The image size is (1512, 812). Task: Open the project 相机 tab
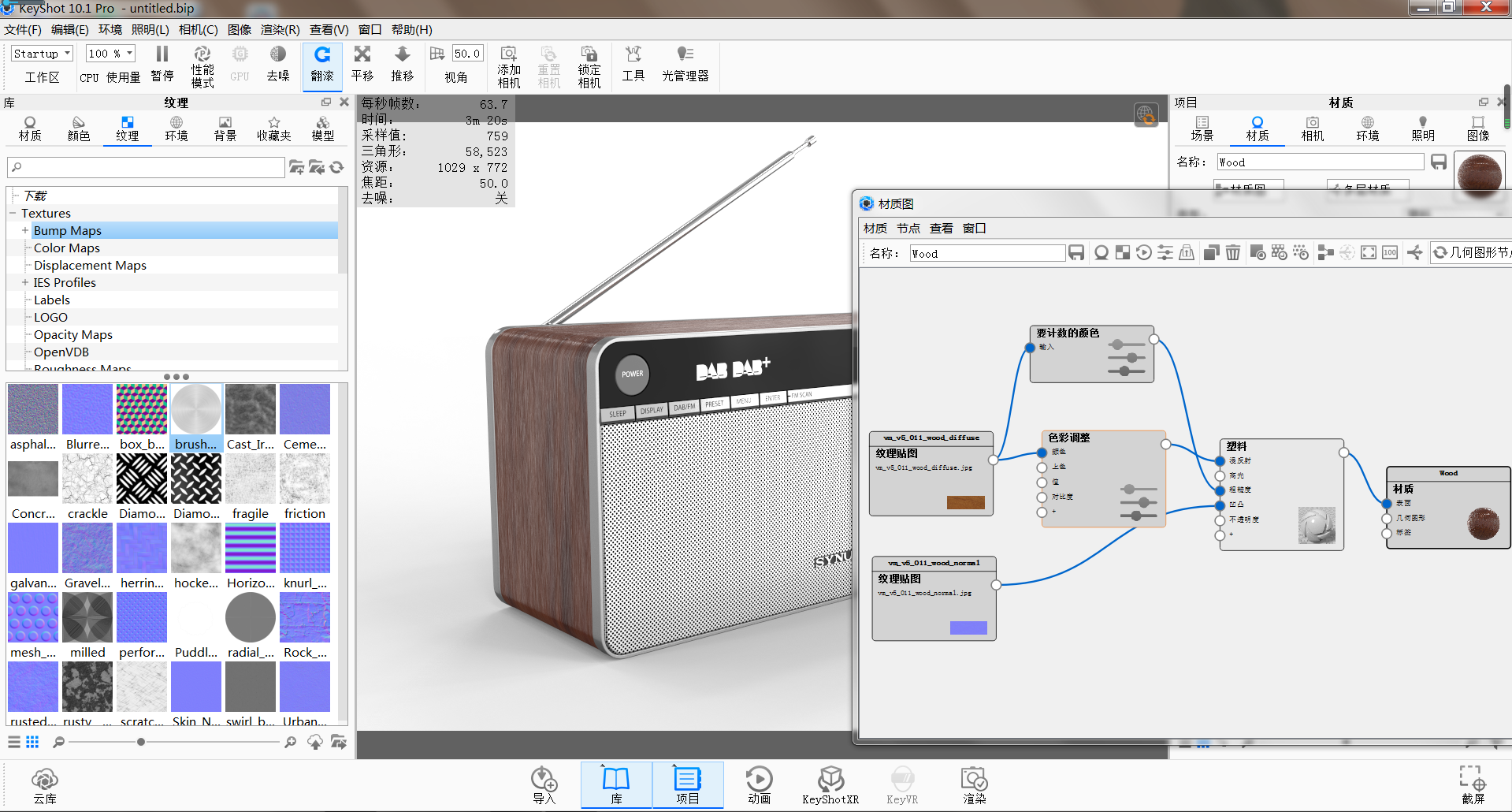(x=1313, y=129)
